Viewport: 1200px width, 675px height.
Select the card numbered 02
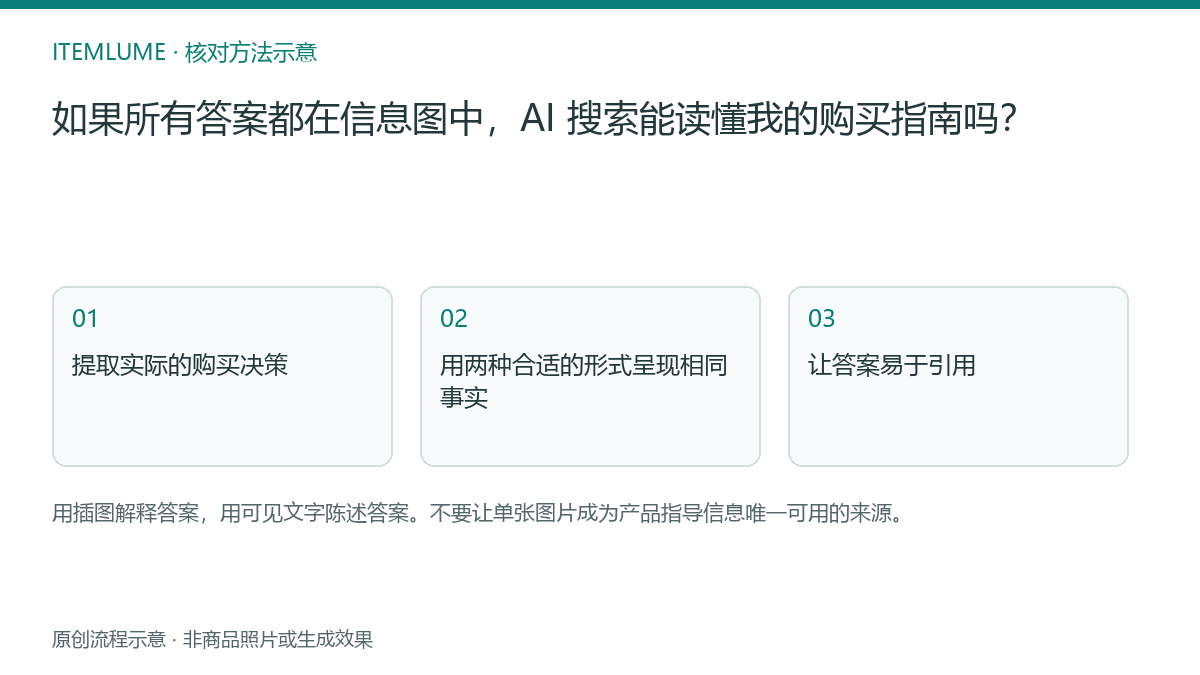[590, 376]
